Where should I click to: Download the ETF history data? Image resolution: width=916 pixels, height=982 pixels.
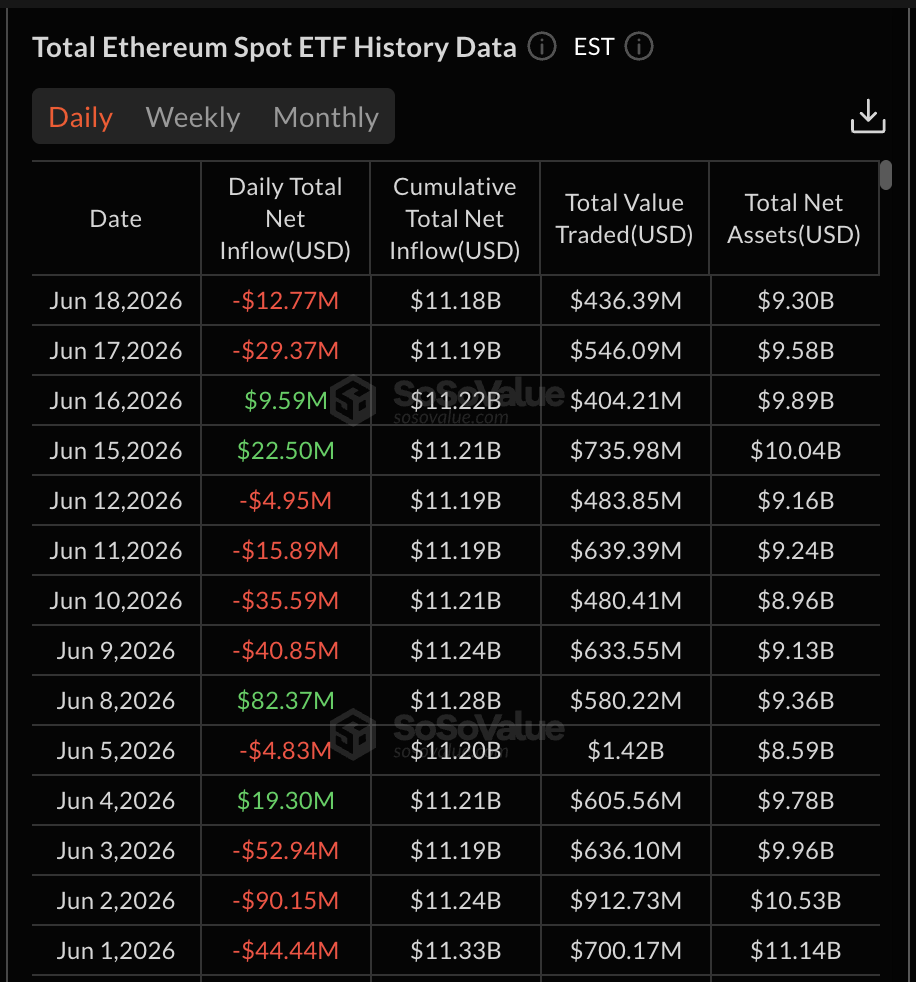pyautogui.click(x=868, y=116)
